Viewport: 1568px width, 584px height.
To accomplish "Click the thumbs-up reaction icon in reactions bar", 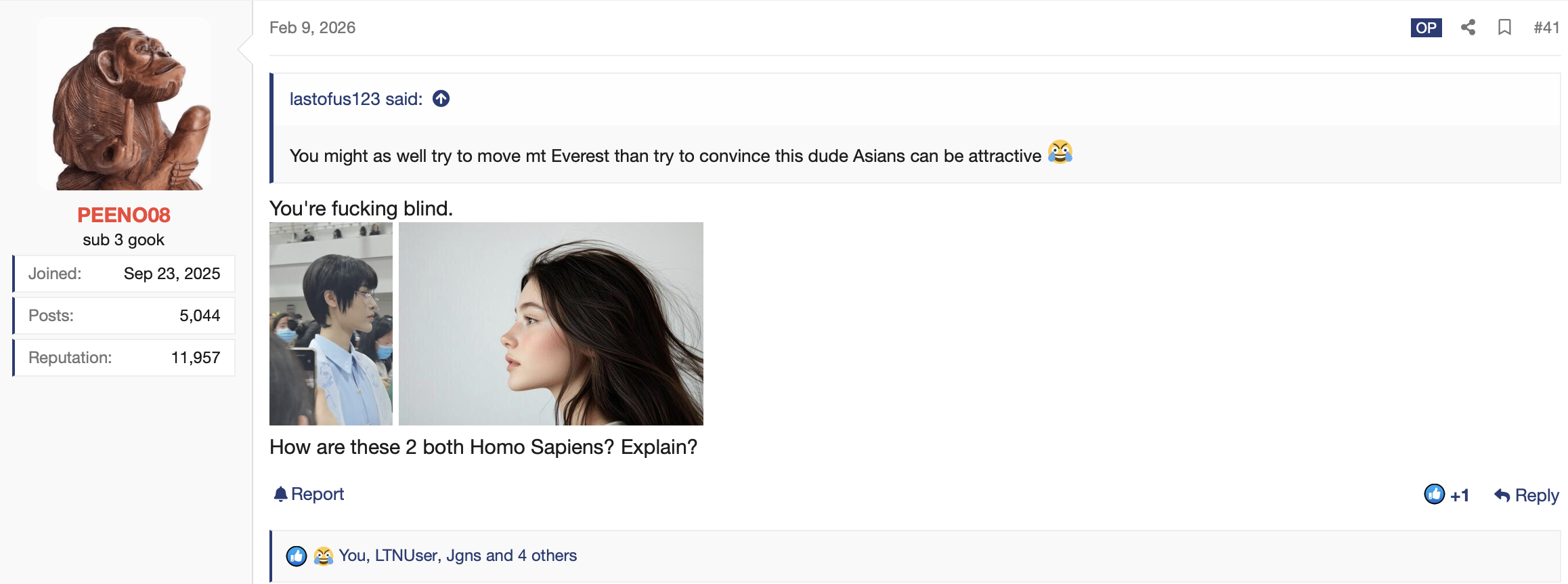I will pos(297,556).
